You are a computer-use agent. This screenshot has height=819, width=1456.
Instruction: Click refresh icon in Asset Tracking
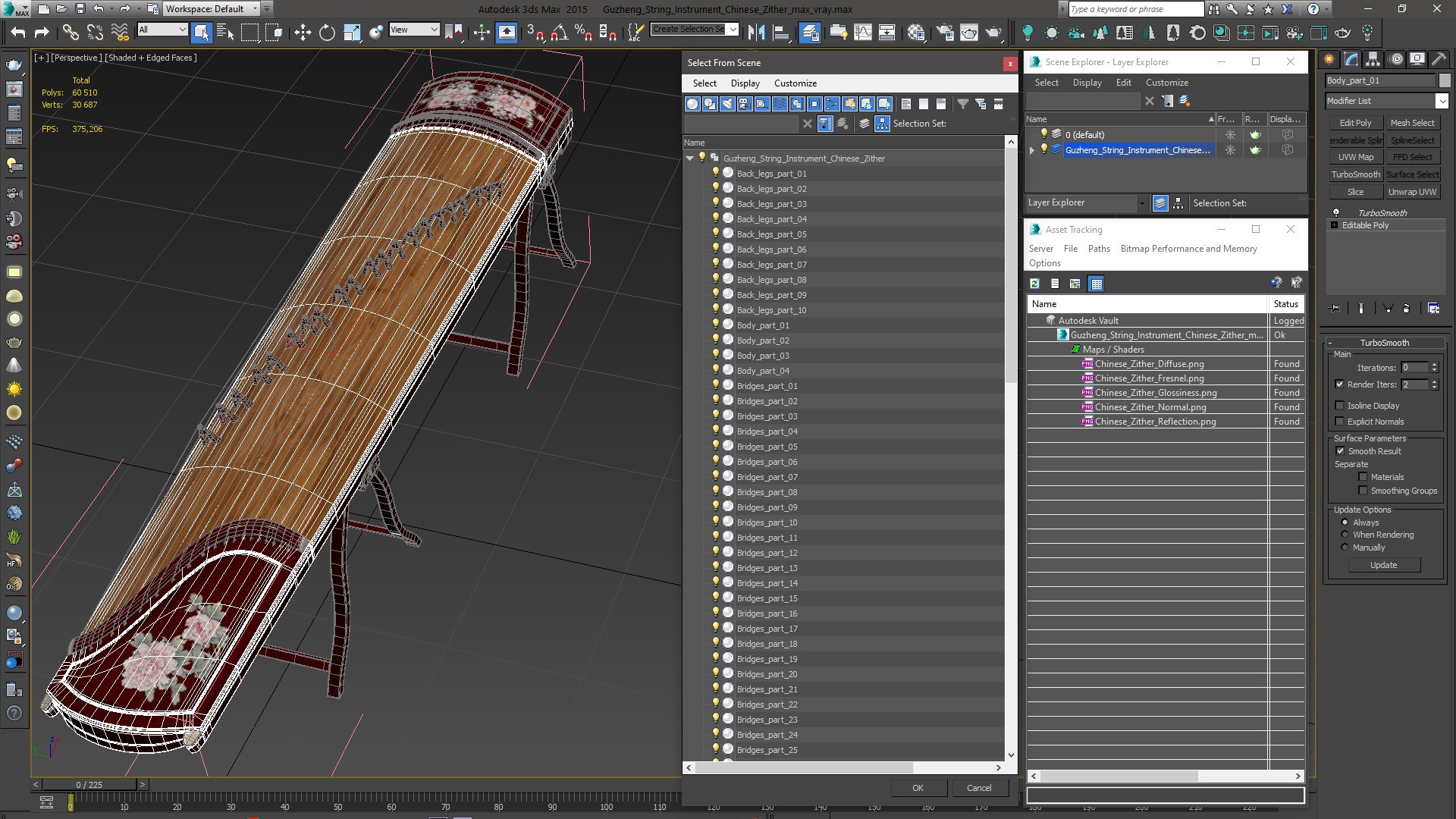pyautogui.click(x=1034, y=284)
